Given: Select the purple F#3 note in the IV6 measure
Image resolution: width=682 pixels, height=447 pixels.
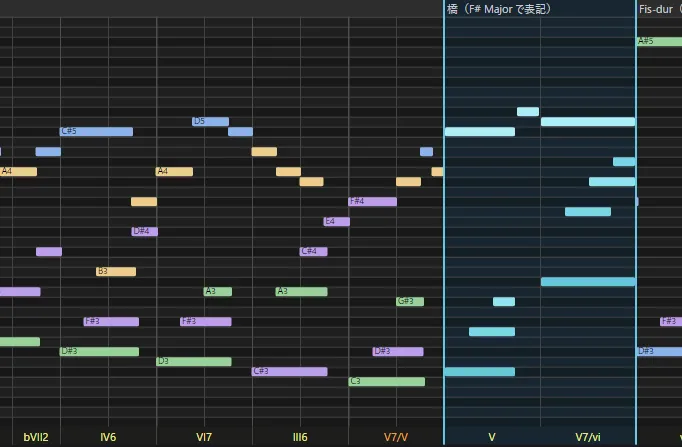Looking at the screenshot, I should tap(111, 321).
